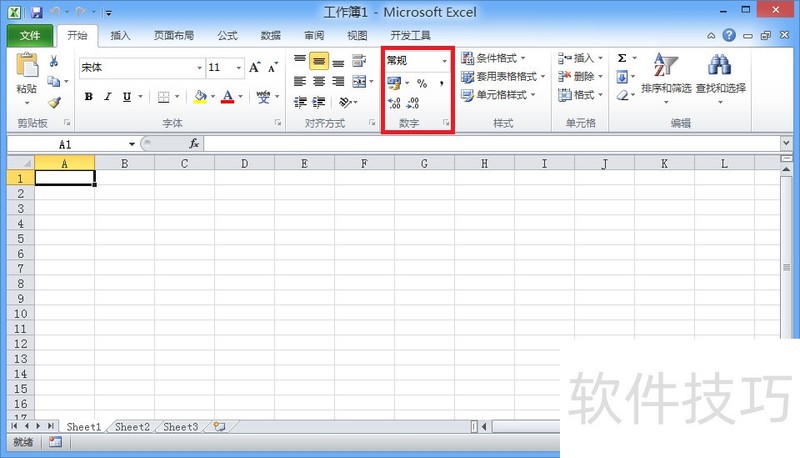Open 套用表格格式 table format menu
800x458 pixels.
[x=503, y=77]
